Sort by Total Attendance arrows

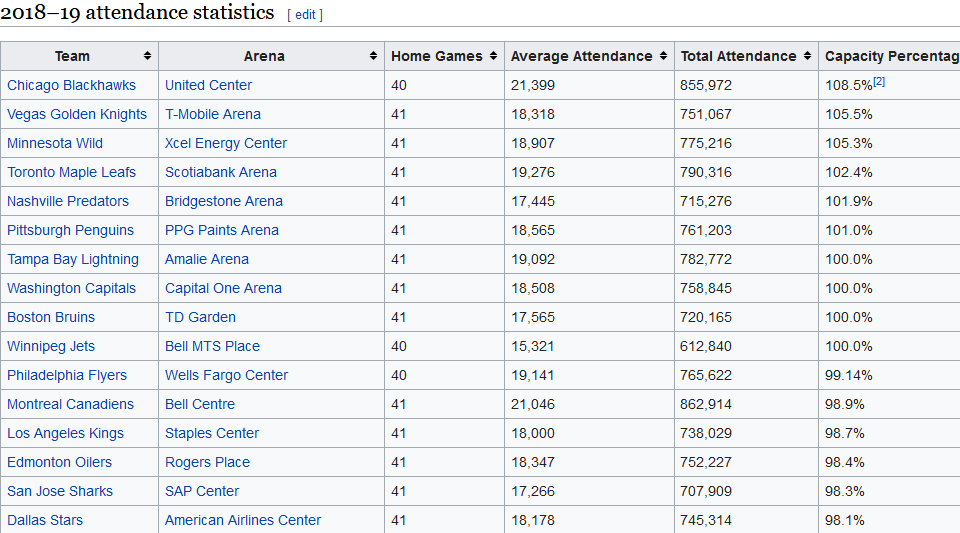coord(807,56)
